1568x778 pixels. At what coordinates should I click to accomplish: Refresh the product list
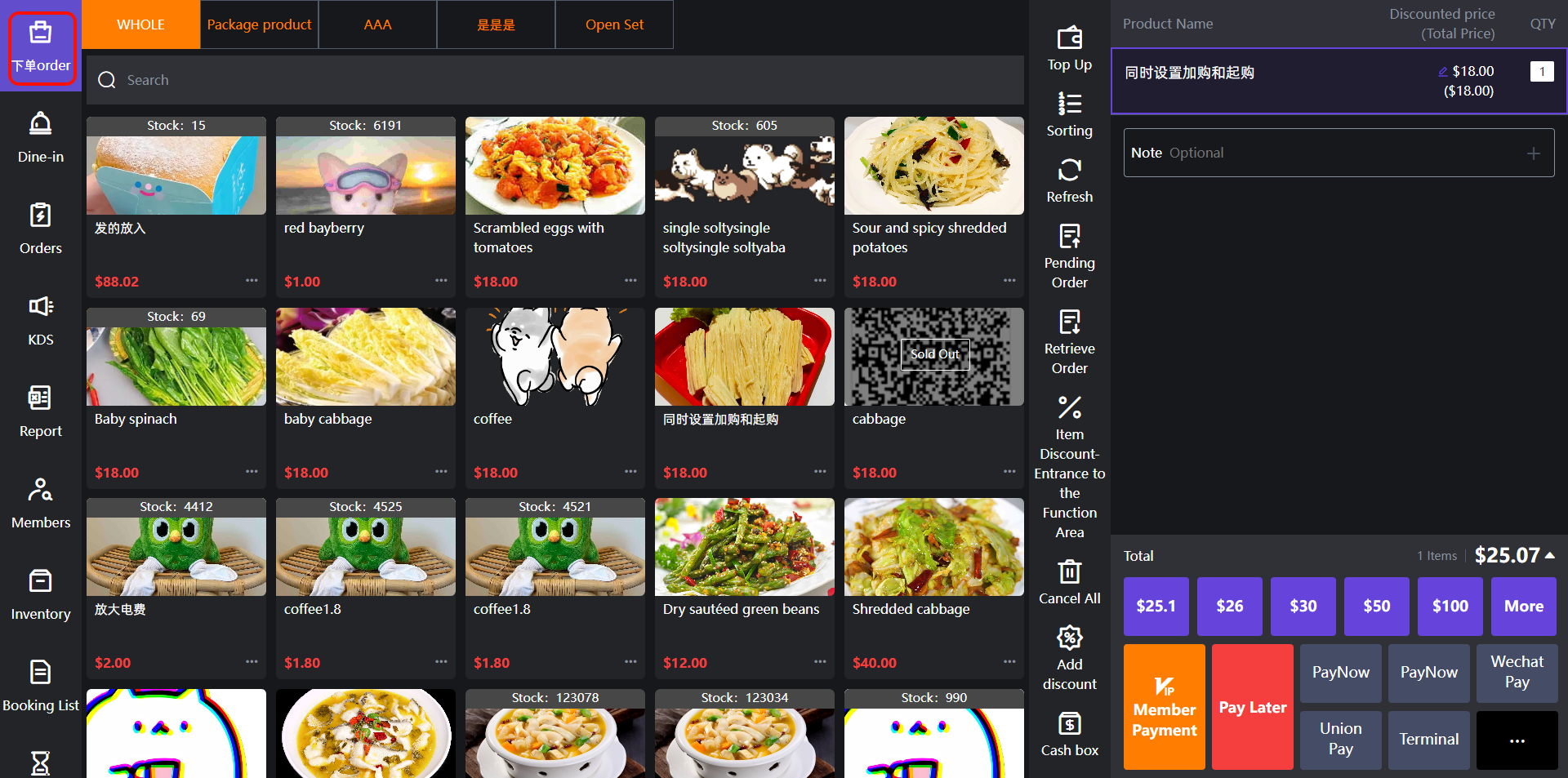[x=1069, y=170]
